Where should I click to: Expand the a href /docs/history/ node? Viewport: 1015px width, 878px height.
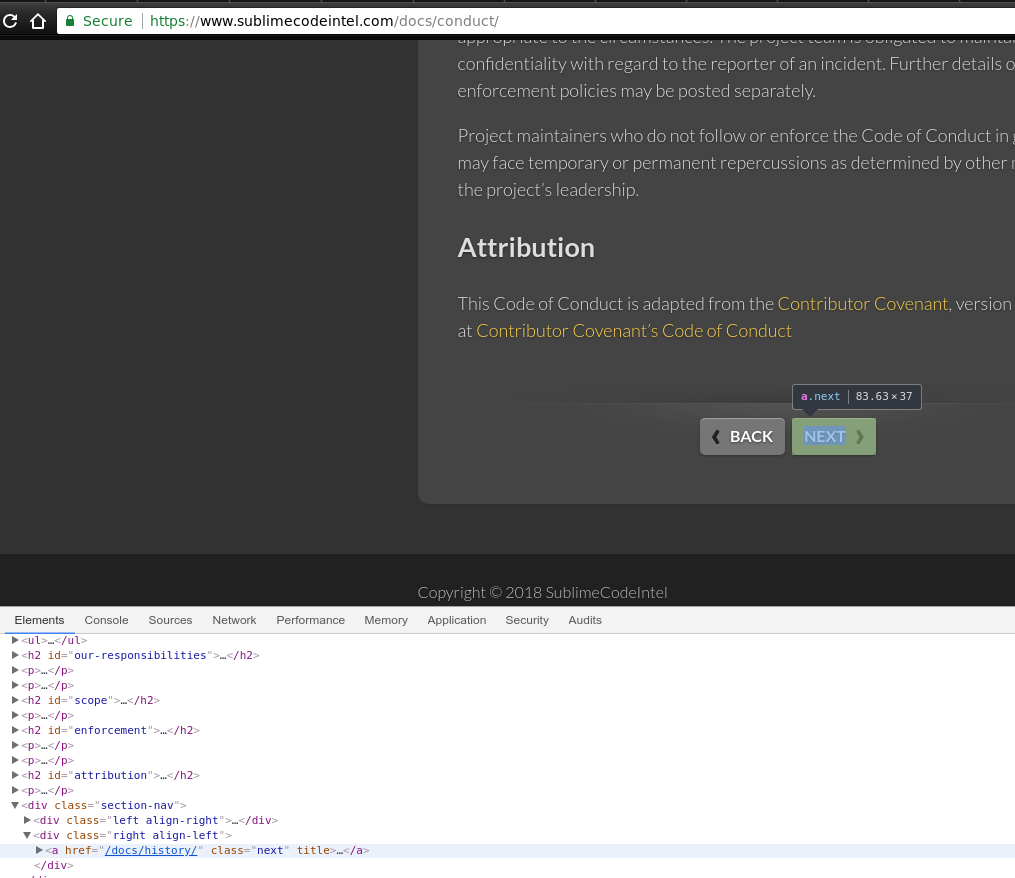(x=39, y=850)
